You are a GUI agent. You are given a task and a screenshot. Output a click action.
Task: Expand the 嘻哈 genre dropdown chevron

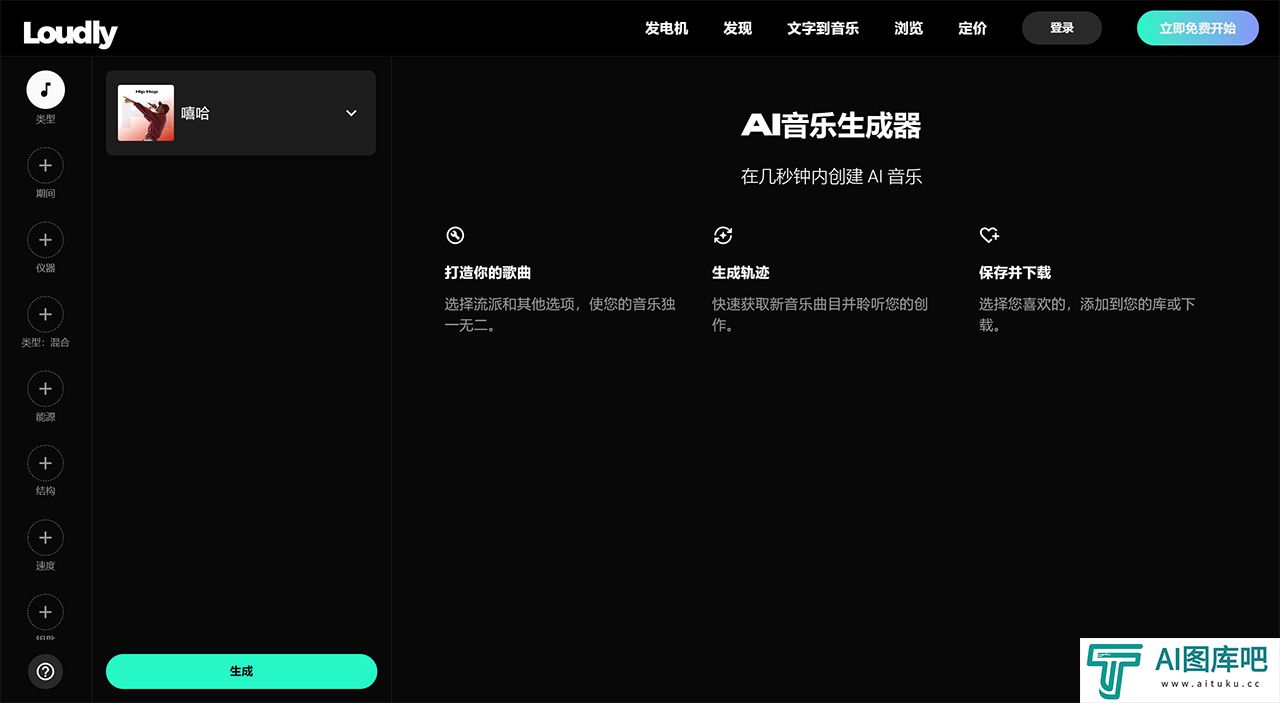coord(351,113)
